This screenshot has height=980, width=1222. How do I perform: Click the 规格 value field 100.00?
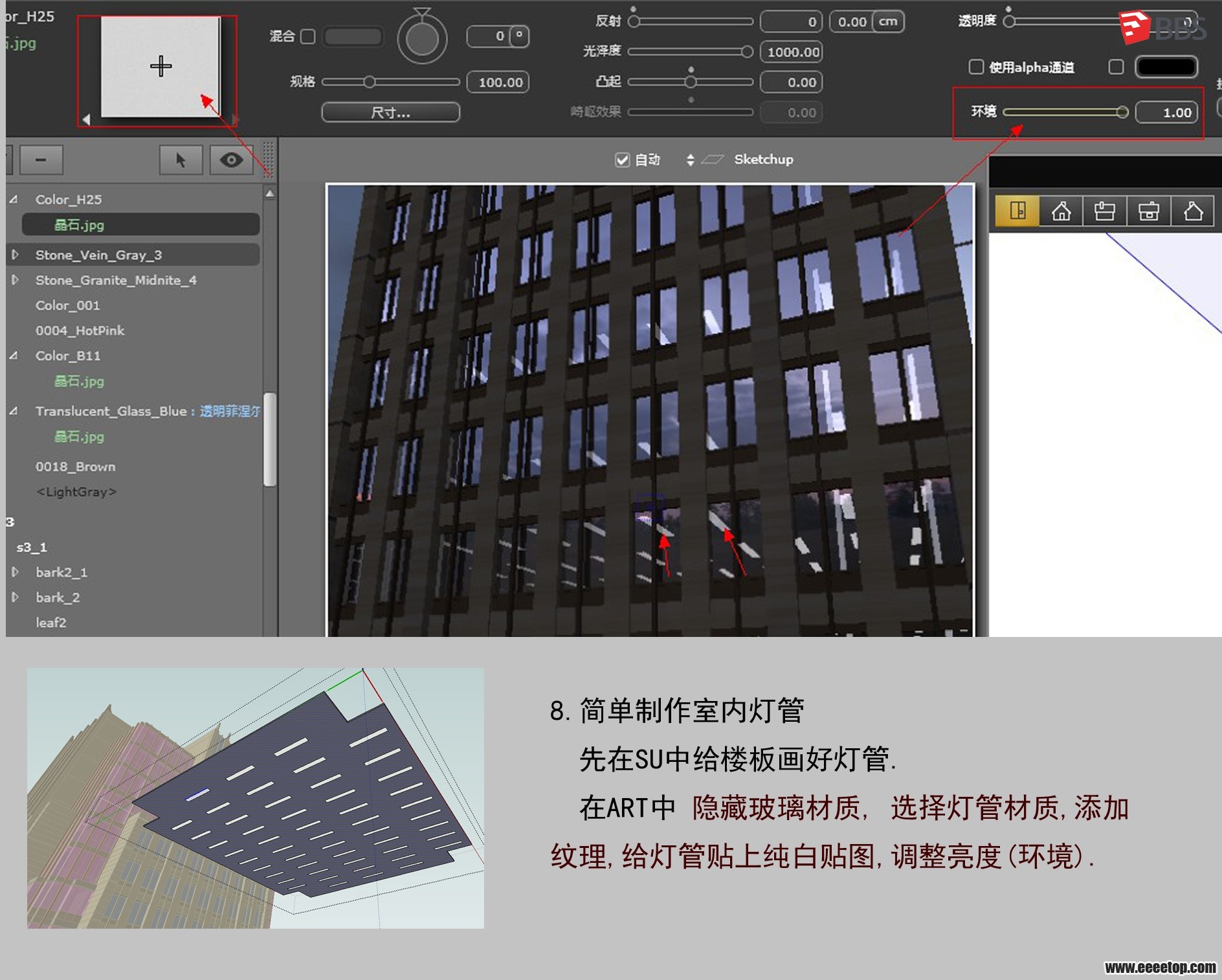(x=498, y=82)
